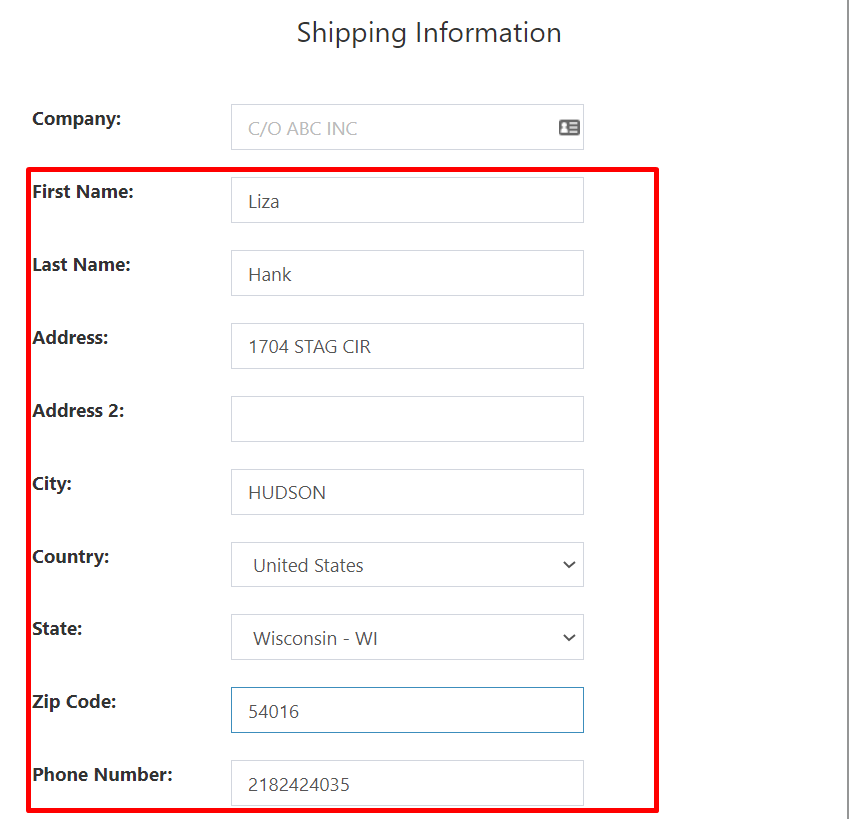Focus the empty Address 2 field
The width and height of the screenshot is (864, 819).
point(407,419)
